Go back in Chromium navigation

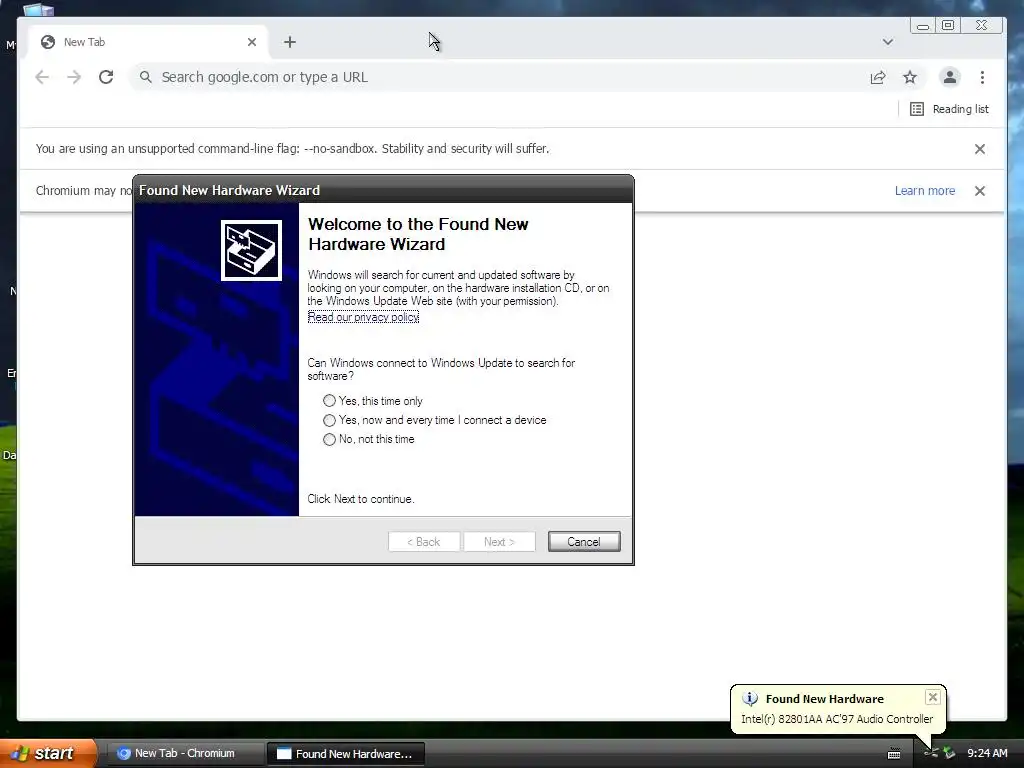(42, 77)
